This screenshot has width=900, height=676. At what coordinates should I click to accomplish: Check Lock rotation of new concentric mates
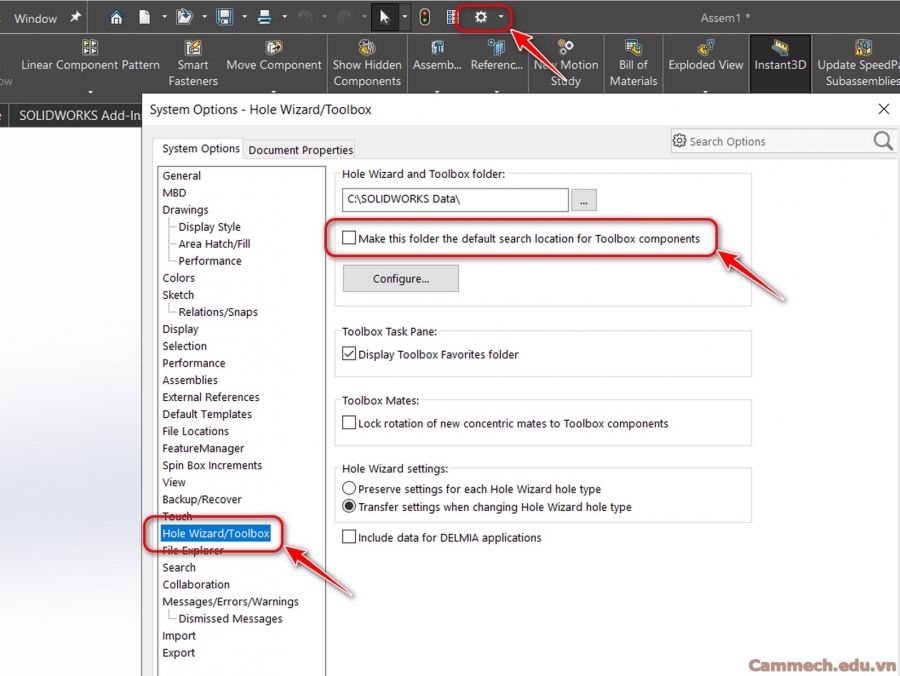pyautogui.click(x=349, y=423)
